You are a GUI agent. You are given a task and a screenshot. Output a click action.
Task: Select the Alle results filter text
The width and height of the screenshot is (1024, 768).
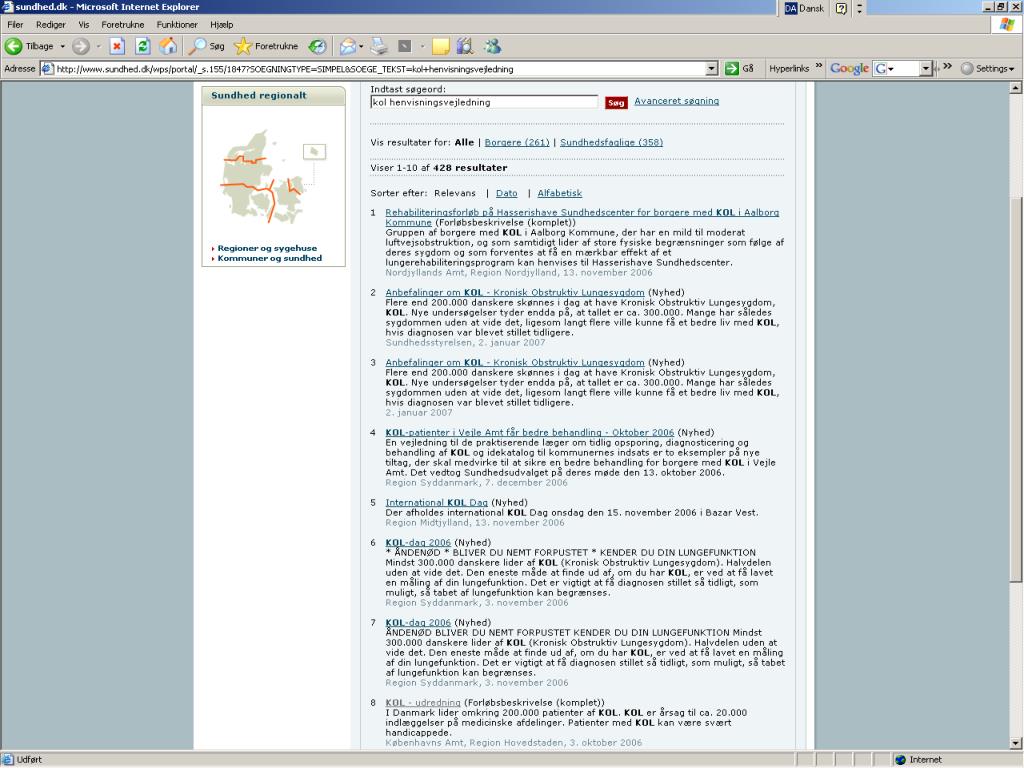pos(464,142)
